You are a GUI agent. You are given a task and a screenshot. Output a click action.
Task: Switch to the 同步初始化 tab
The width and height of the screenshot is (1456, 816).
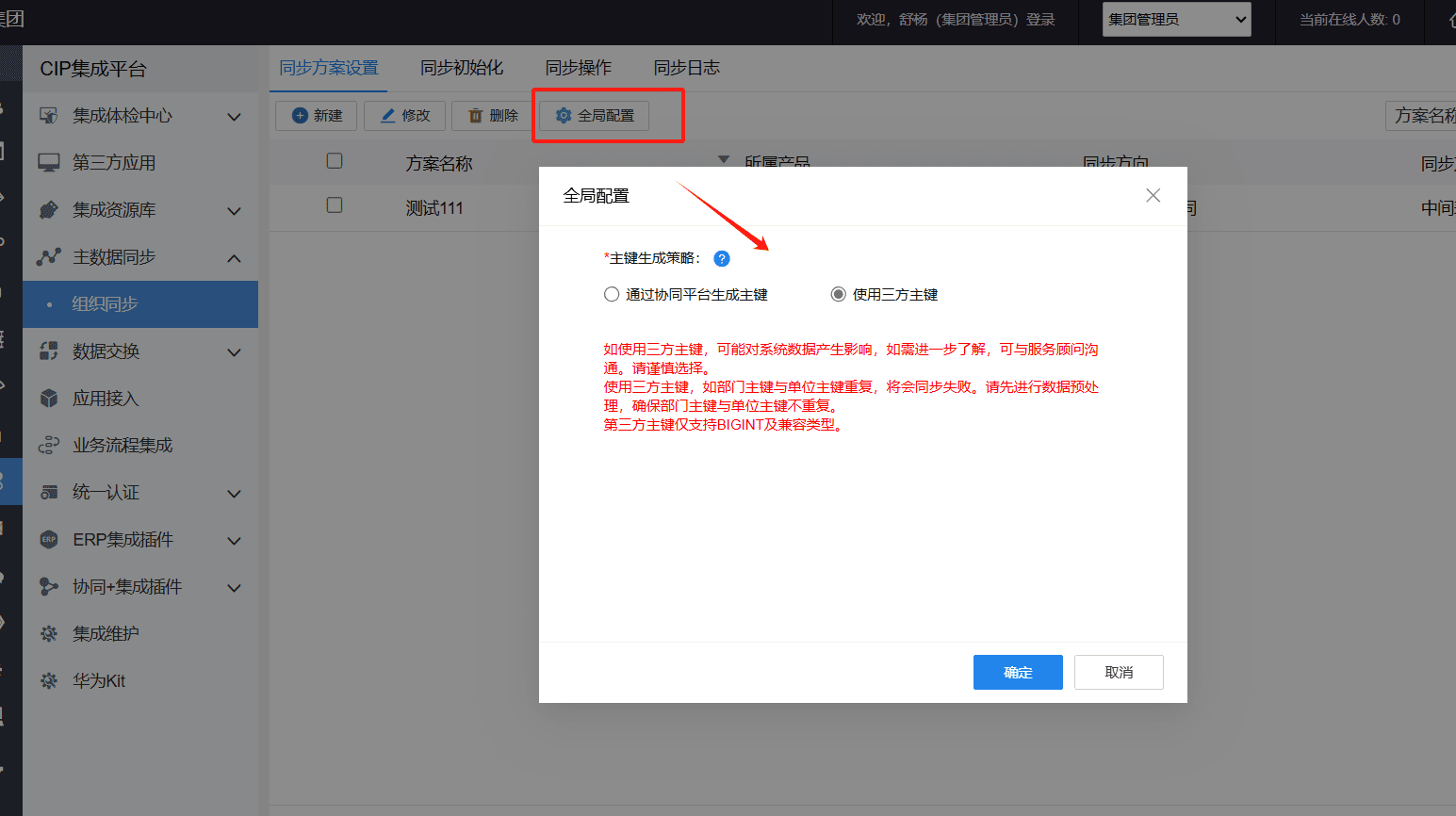(x=462, y=68)
